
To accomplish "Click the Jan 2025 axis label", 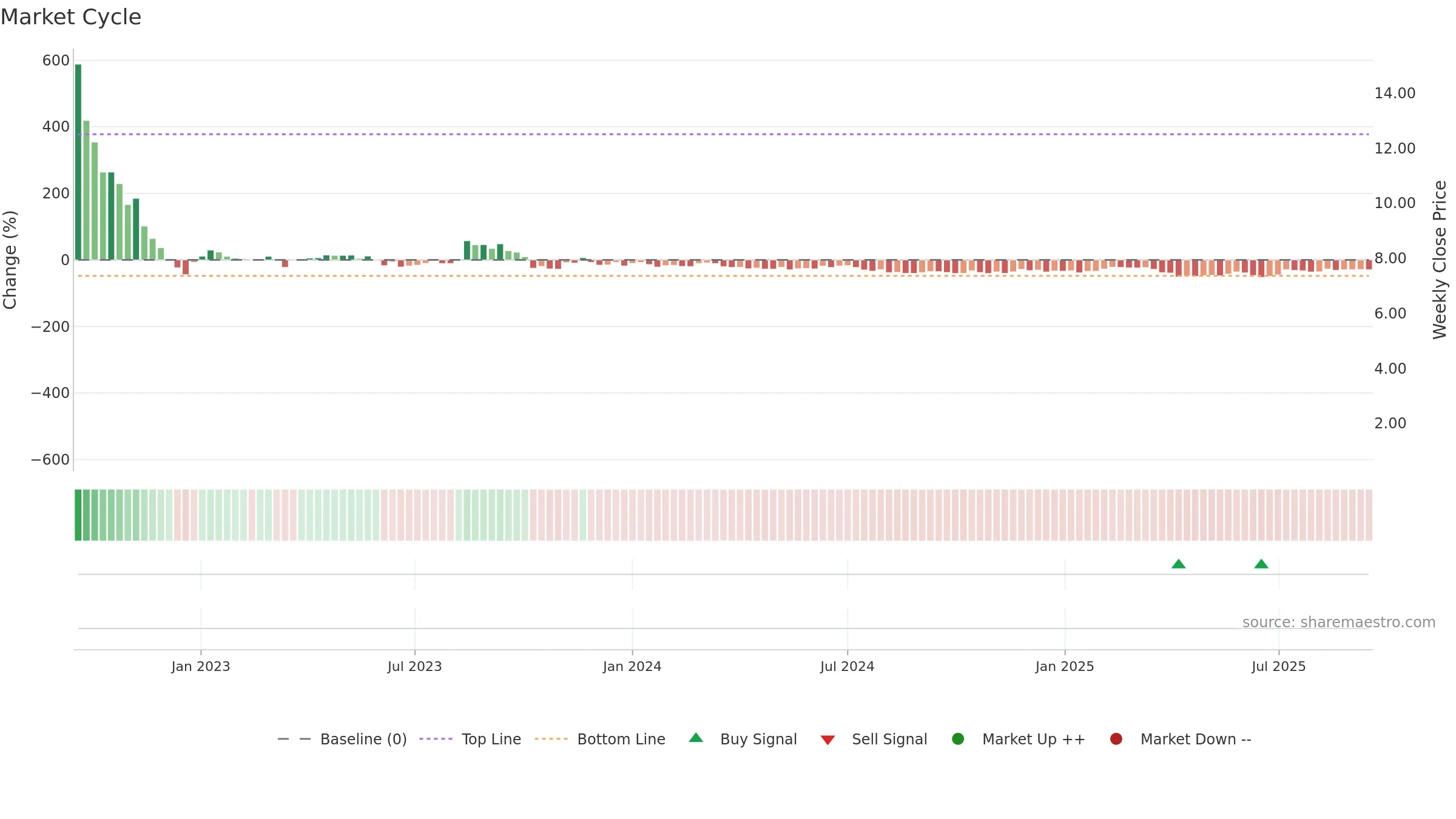I will (1065, 667).
